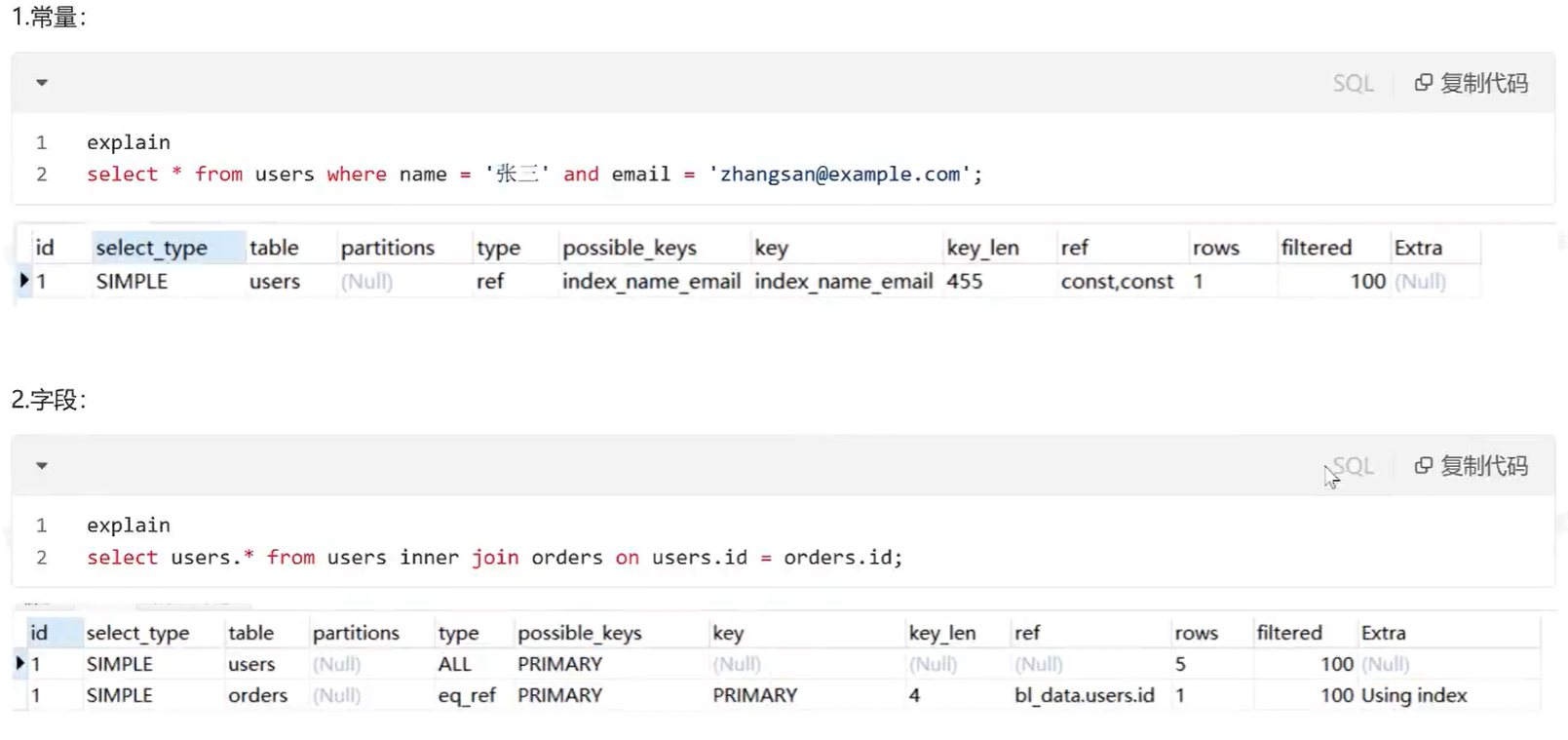Select the Using index Extra cell
Viewport: 1568px width, 740px height.
point(1413,696)
